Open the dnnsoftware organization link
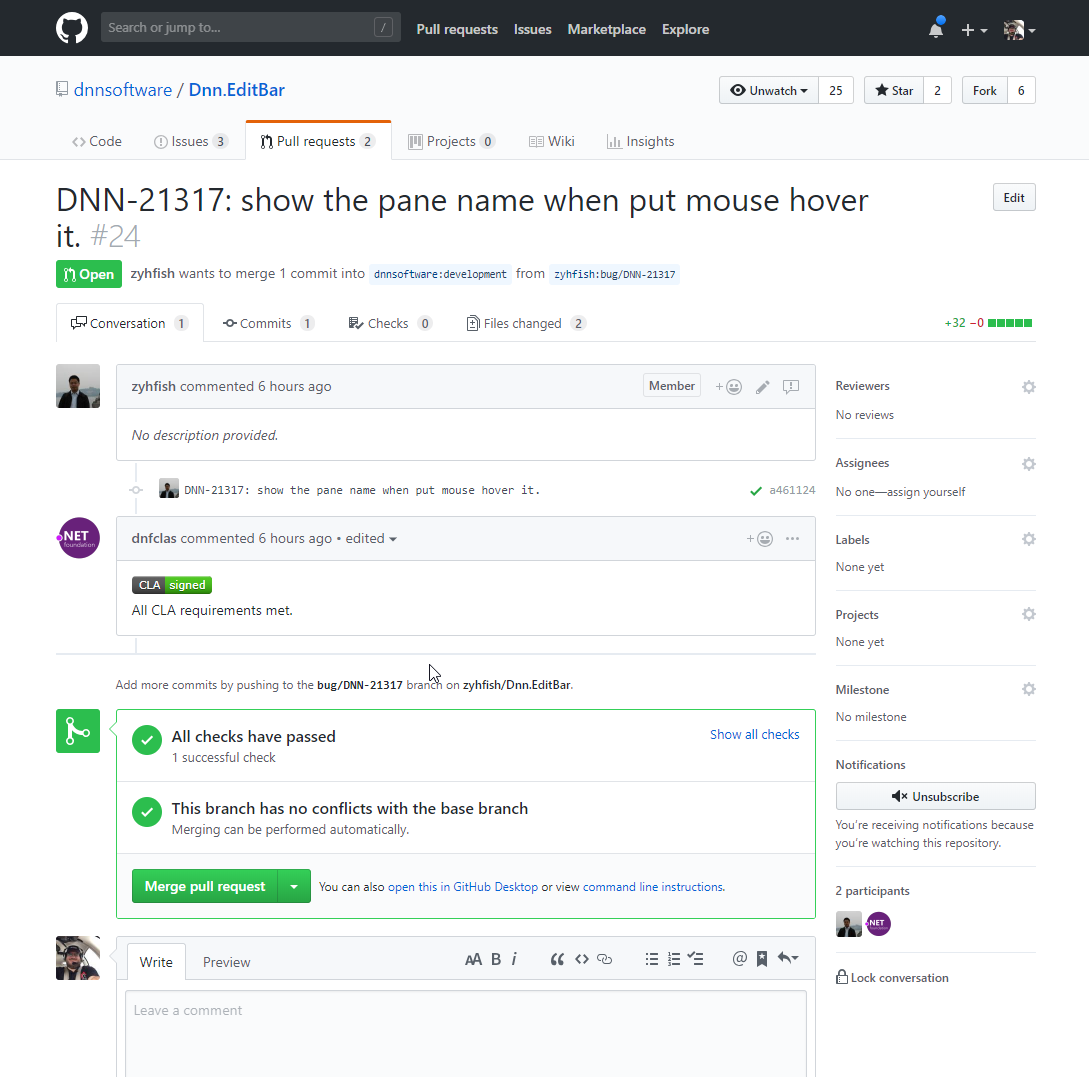 click(123, 90)
